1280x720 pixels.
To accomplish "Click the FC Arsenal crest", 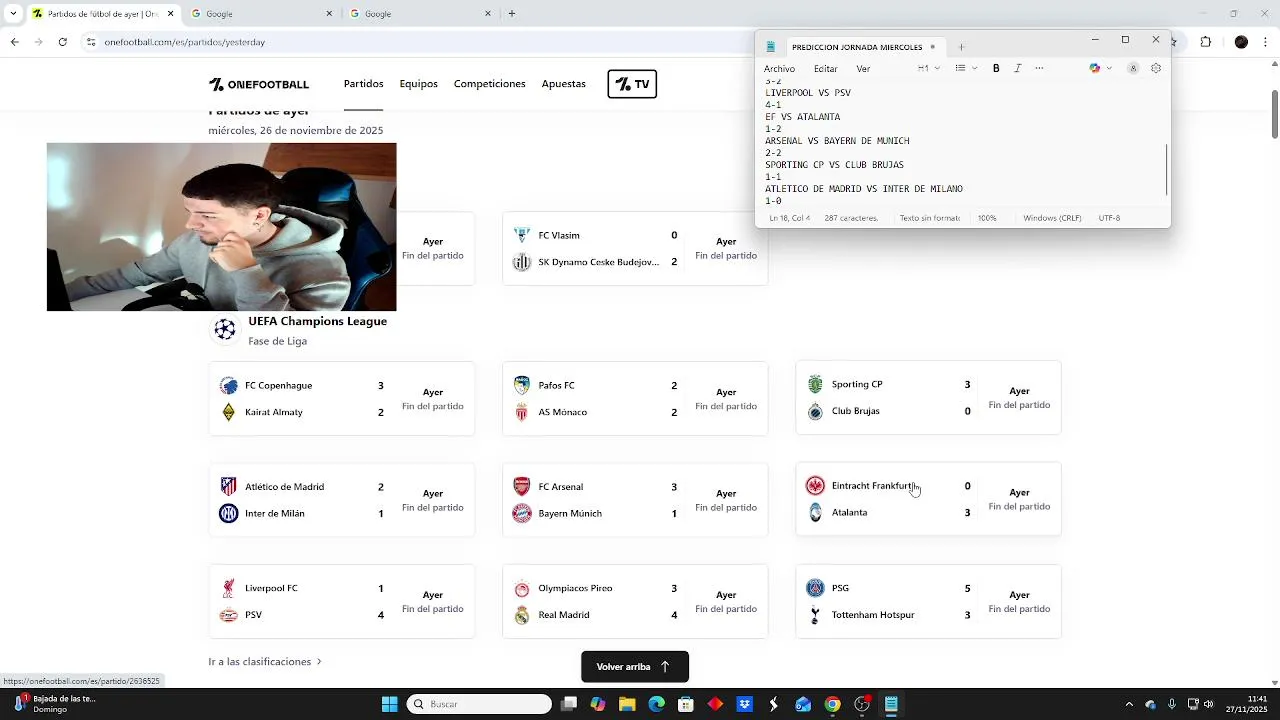I will 521,487.
